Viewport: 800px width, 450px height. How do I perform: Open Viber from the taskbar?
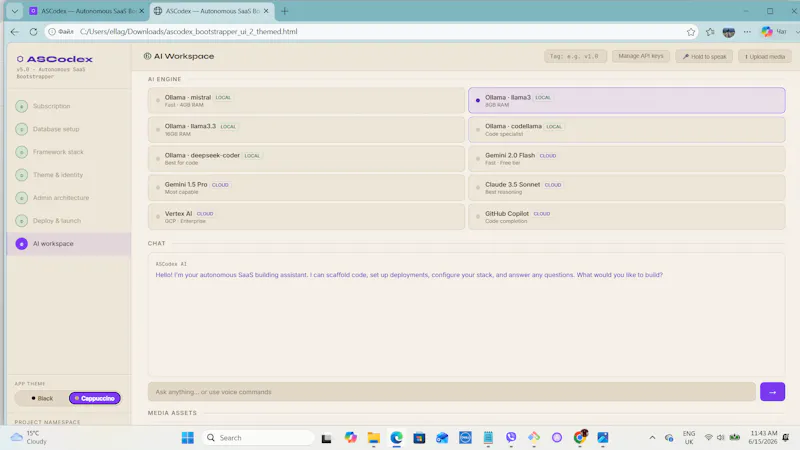point(511,438)
